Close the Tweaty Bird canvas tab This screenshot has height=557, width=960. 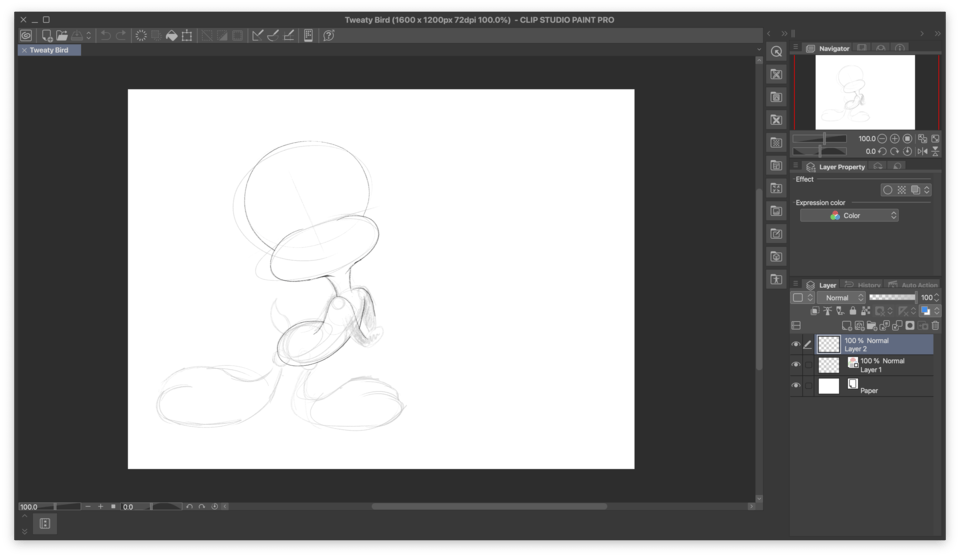click(x=24, y=50)
